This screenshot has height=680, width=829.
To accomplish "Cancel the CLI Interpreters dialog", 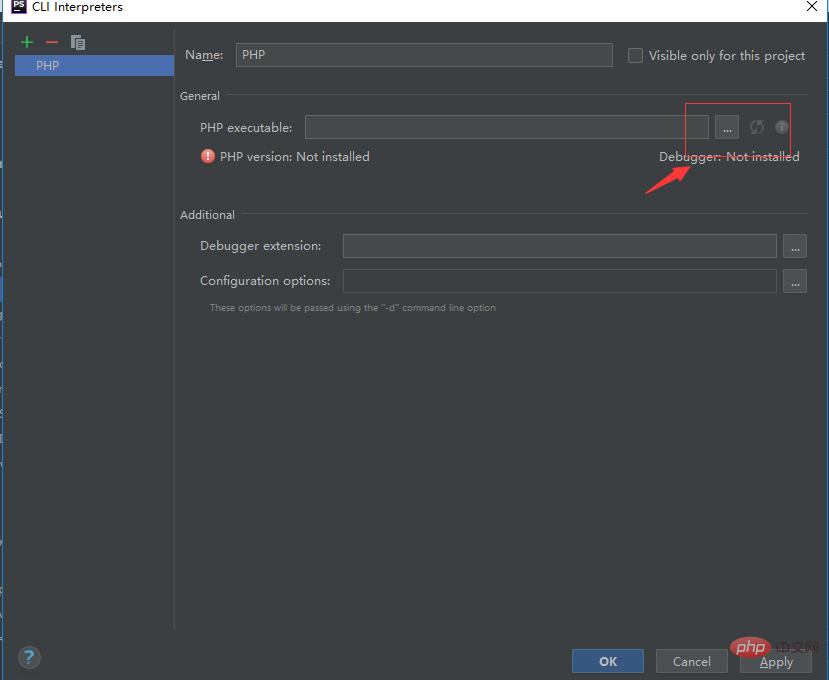I will coord(691,661).
